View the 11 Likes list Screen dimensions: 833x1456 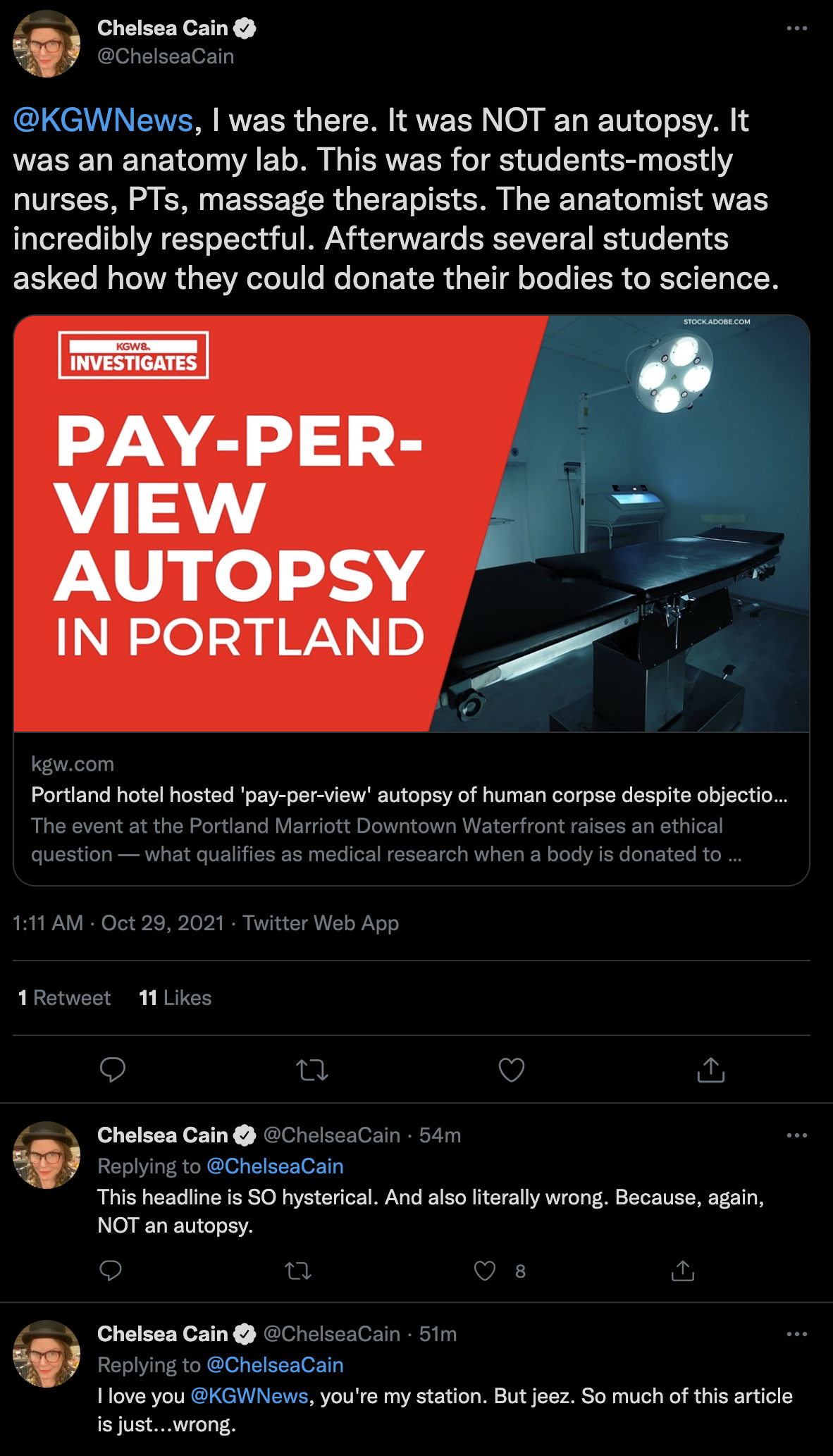pyautogui.click(x=175, y=998)
